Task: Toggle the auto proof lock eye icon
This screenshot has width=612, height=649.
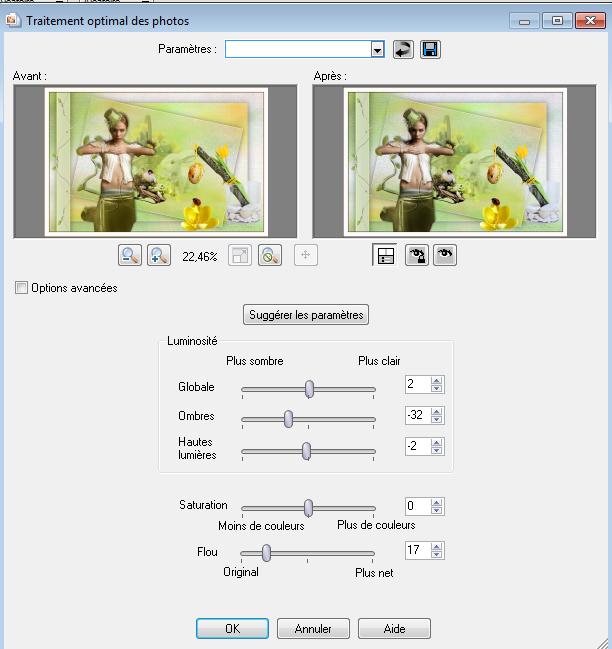Action: [x=417, y=255]
